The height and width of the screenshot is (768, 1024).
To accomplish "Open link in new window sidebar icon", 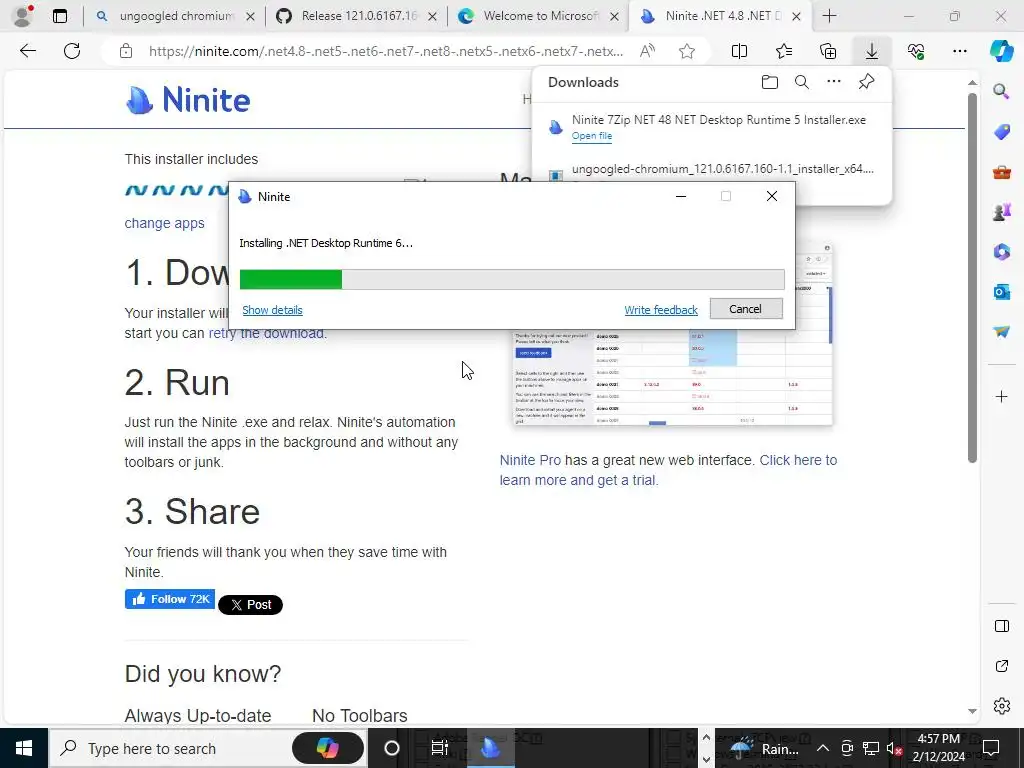I will (1001, 666).
